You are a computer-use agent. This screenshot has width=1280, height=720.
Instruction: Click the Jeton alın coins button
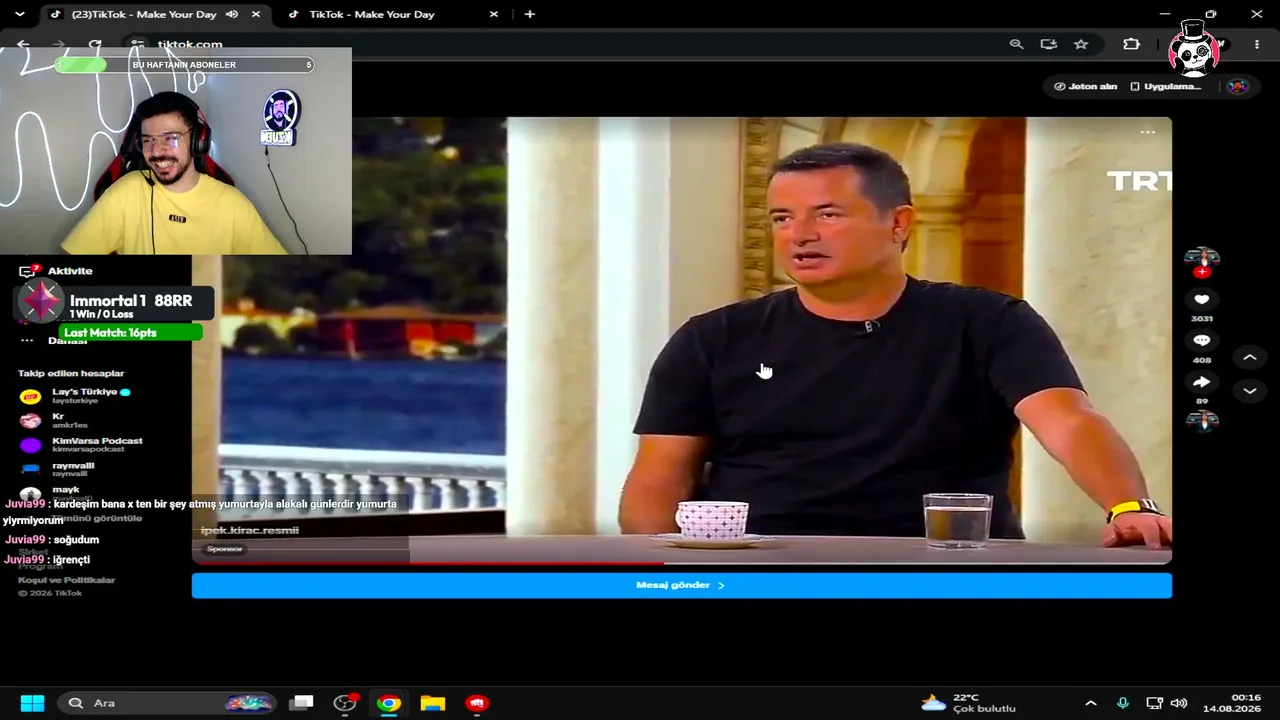(1086, 86)
